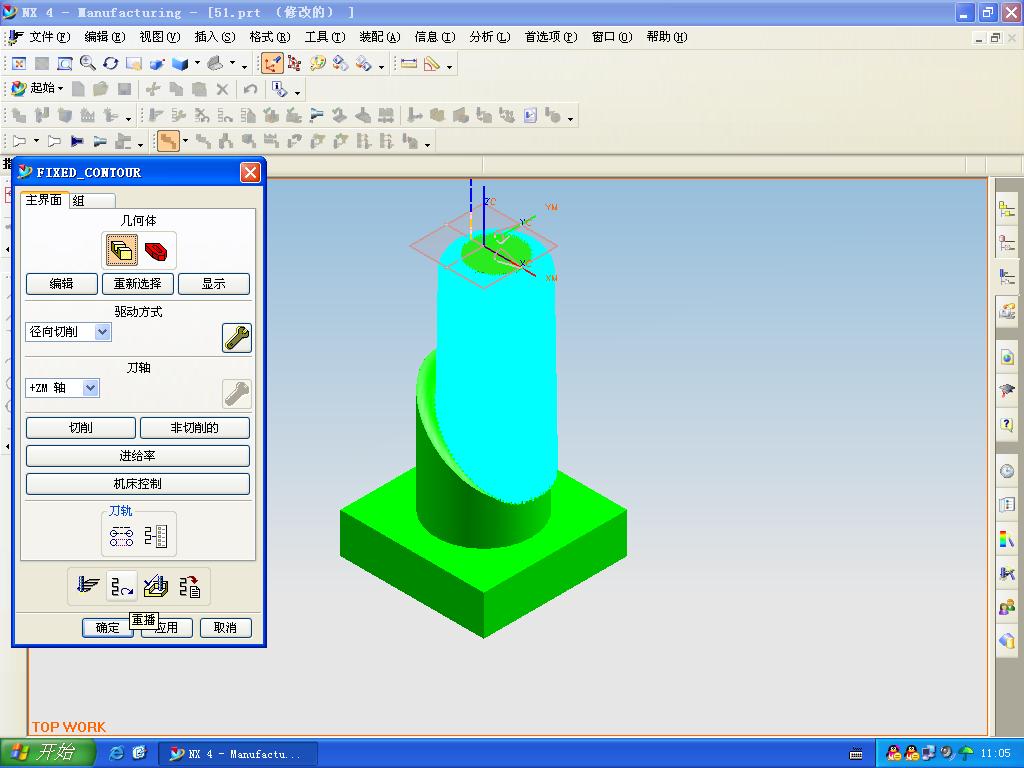Toggle the highlighted operation navigator view icon
The width and height of the screenshot is (1024, 768).
tap(168, 141)
